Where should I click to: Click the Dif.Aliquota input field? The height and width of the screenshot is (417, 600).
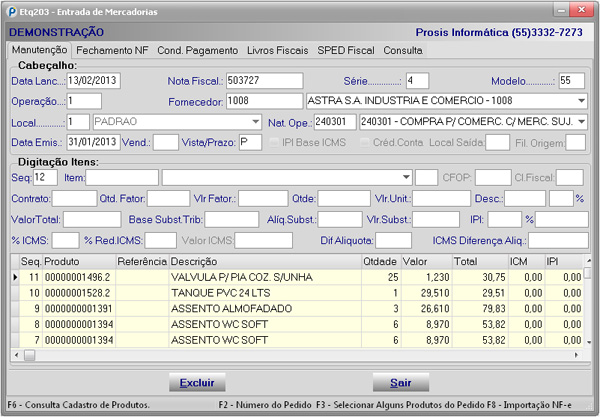[x=393, y=241]
